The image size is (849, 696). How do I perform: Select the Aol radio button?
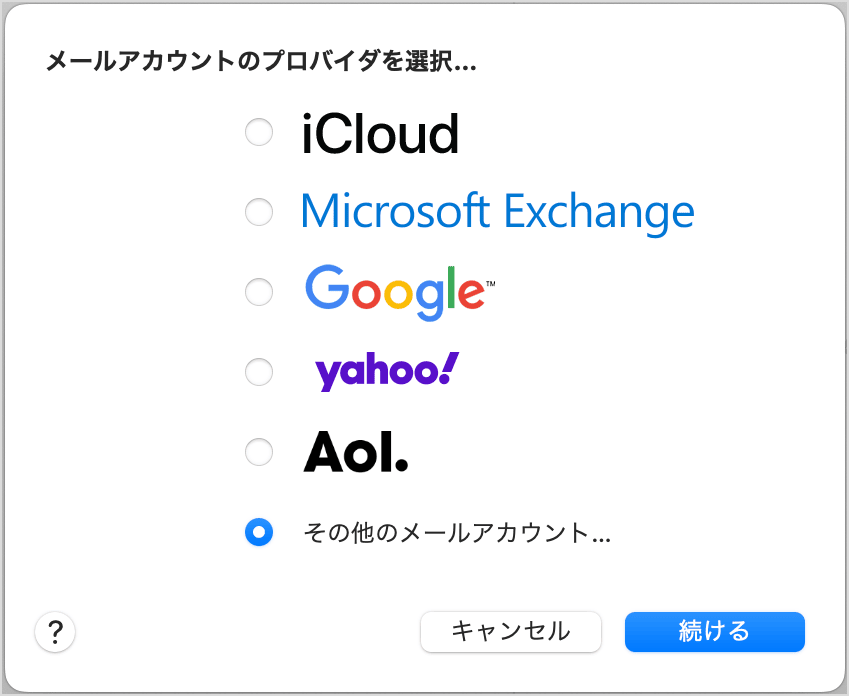[x=259, y=452]
